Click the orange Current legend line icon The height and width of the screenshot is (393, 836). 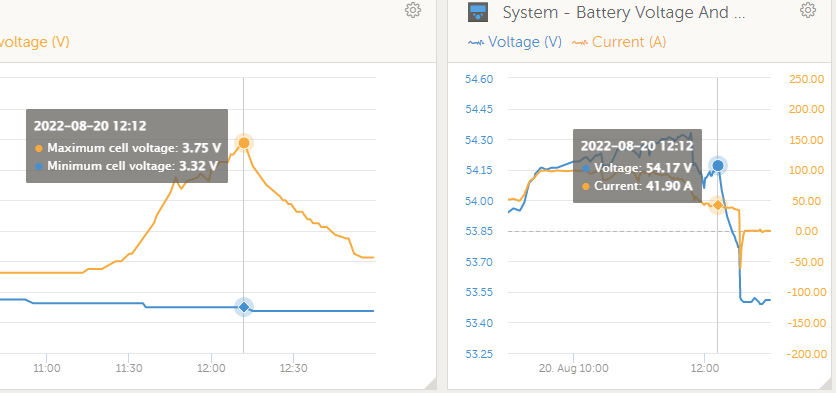(x=580, y=43)
